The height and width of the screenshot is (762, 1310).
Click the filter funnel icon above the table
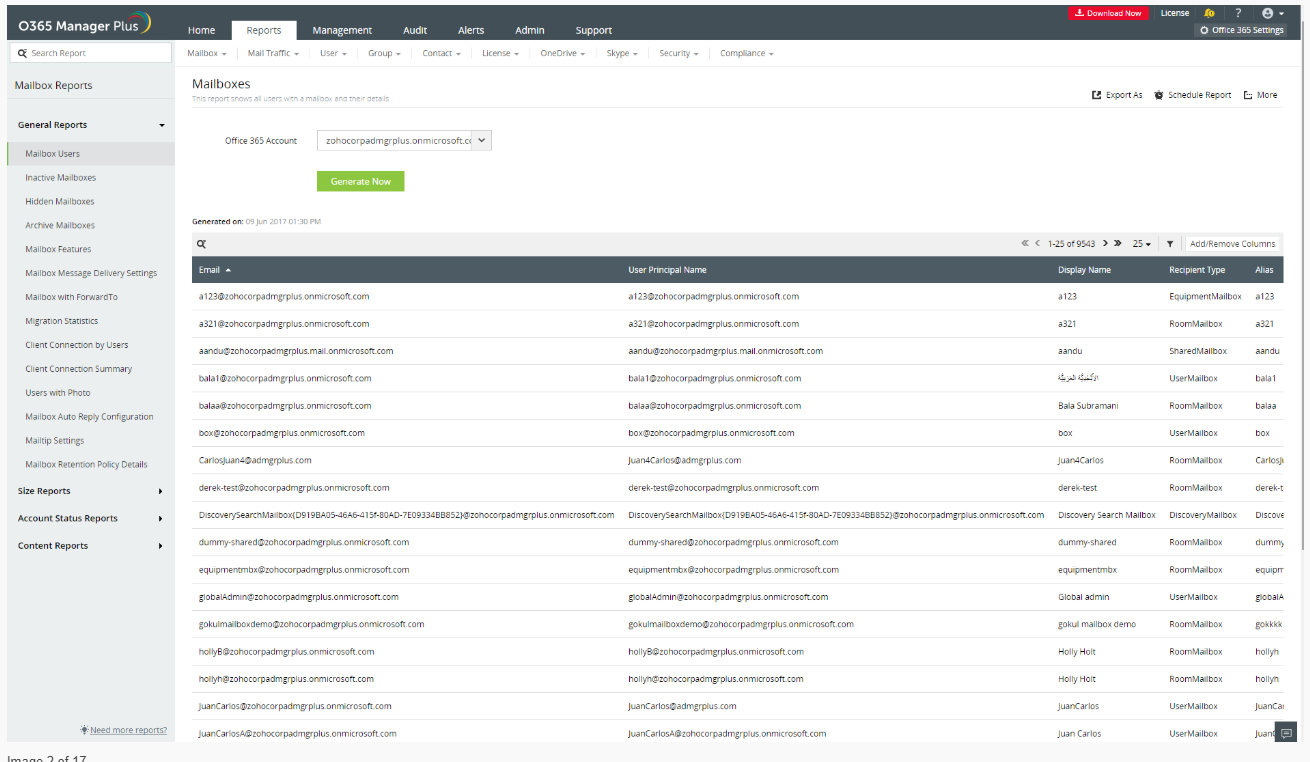[x=1170, y=243]
